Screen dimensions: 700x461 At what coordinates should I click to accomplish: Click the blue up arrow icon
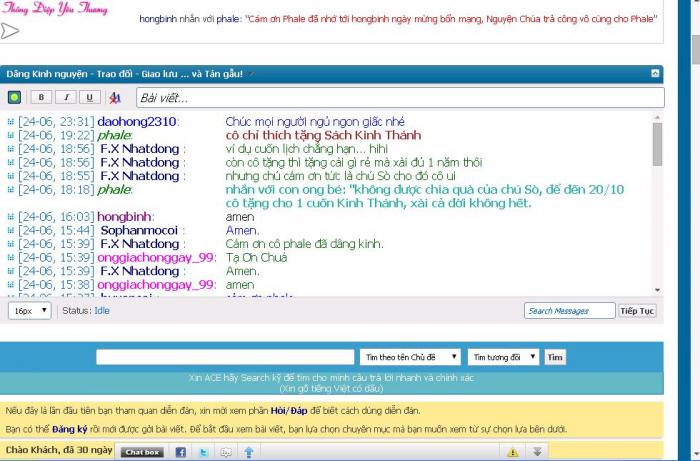pos(249,452)
